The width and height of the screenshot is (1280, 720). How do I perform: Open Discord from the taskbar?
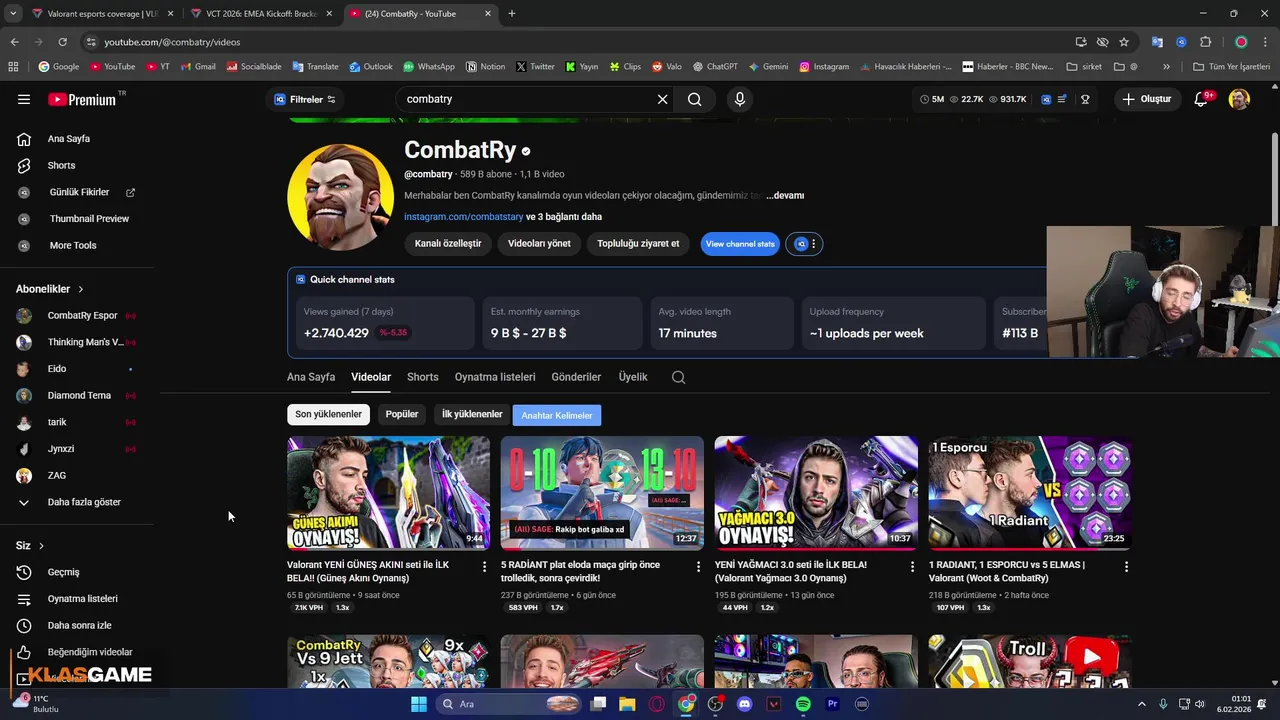pos(744,704)
